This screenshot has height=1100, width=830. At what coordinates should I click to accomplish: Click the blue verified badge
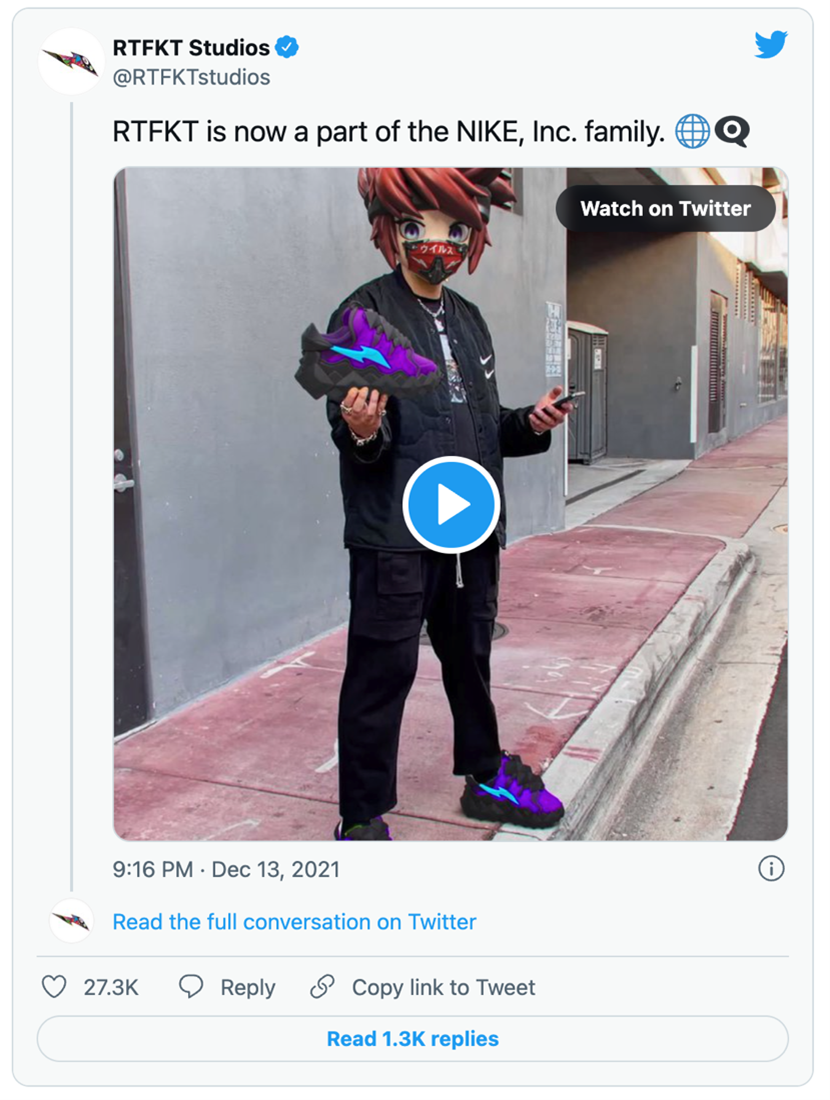288,47
